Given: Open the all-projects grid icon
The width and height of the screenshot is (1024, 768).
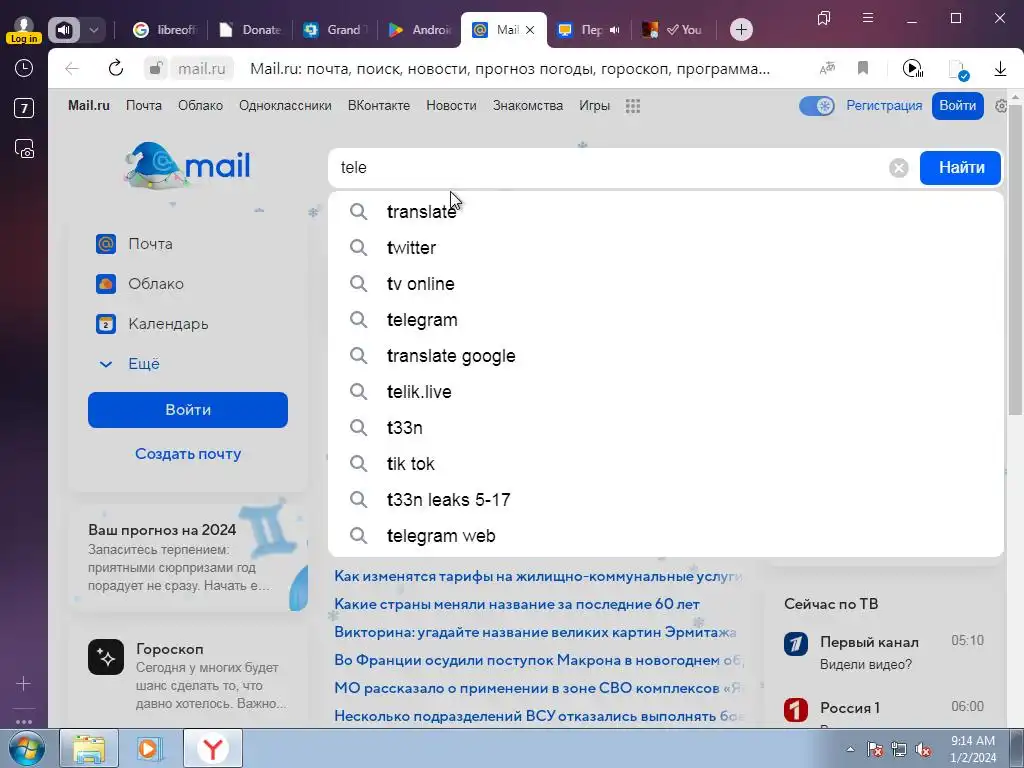Looking at the screenshot, I should pyautogui.click(x=633, y=106).
